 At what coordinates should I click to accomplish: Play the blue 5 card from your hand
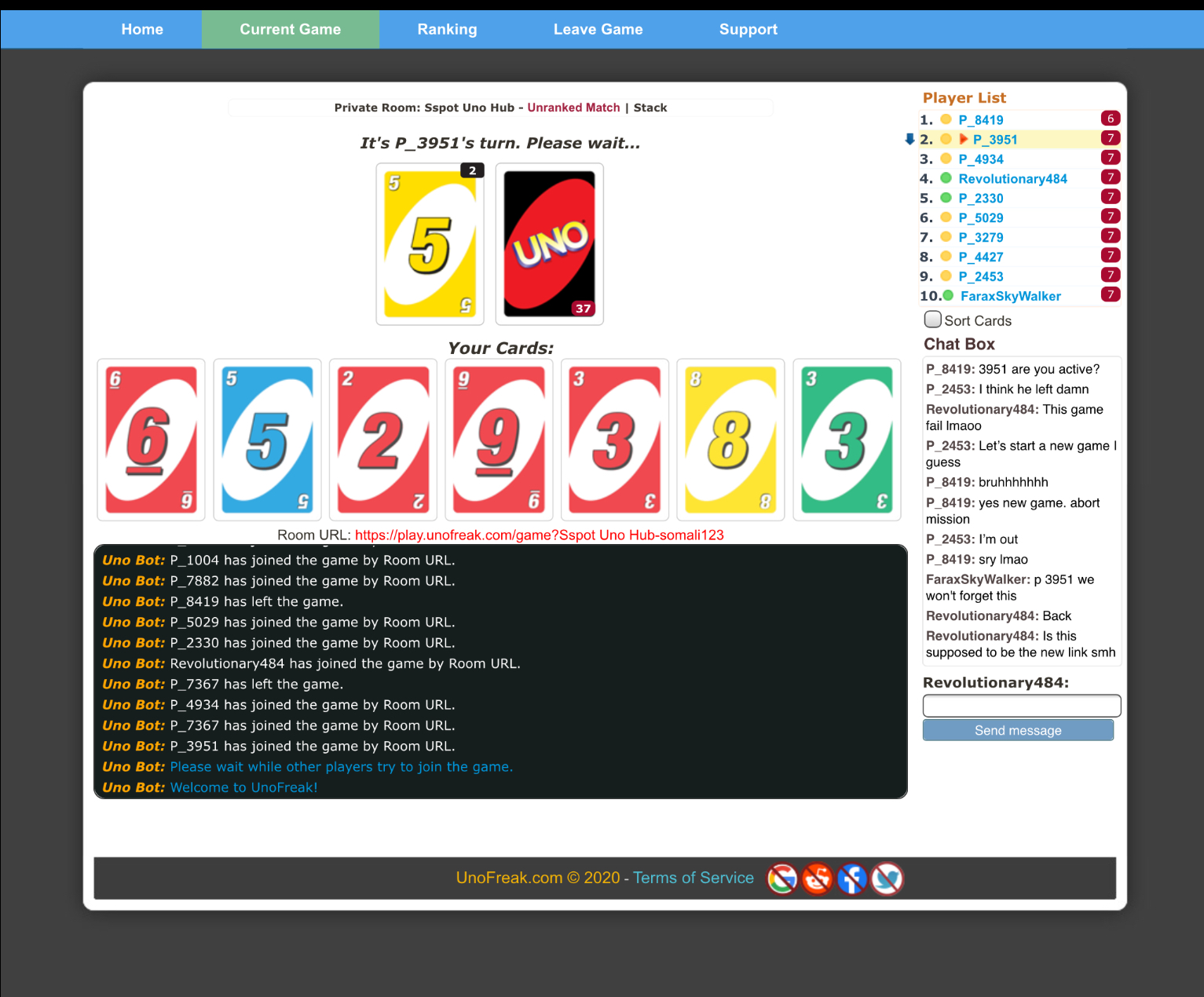coord(267,440)
